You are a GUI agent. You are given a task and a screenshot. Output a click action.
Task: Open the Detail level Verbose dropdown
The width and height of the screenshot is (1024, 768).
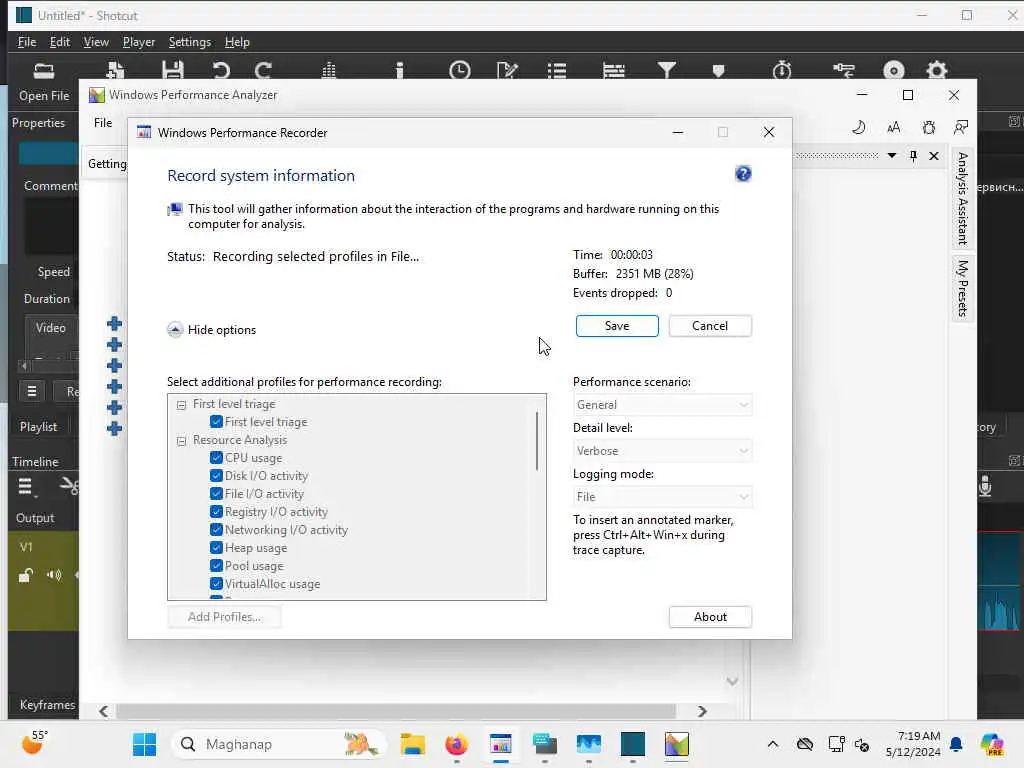point(662,451)
